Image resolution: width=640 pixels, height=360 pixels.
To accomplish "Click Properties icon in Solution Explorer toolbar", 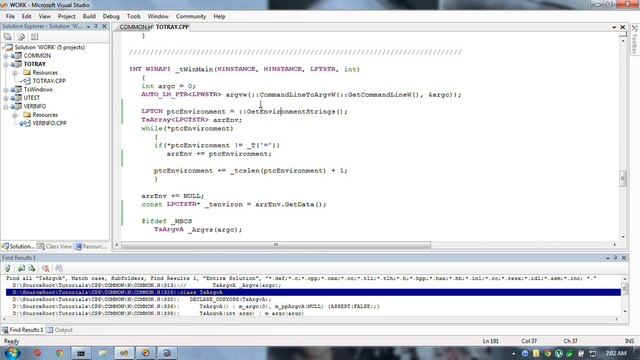I will [x=8, y=37].
